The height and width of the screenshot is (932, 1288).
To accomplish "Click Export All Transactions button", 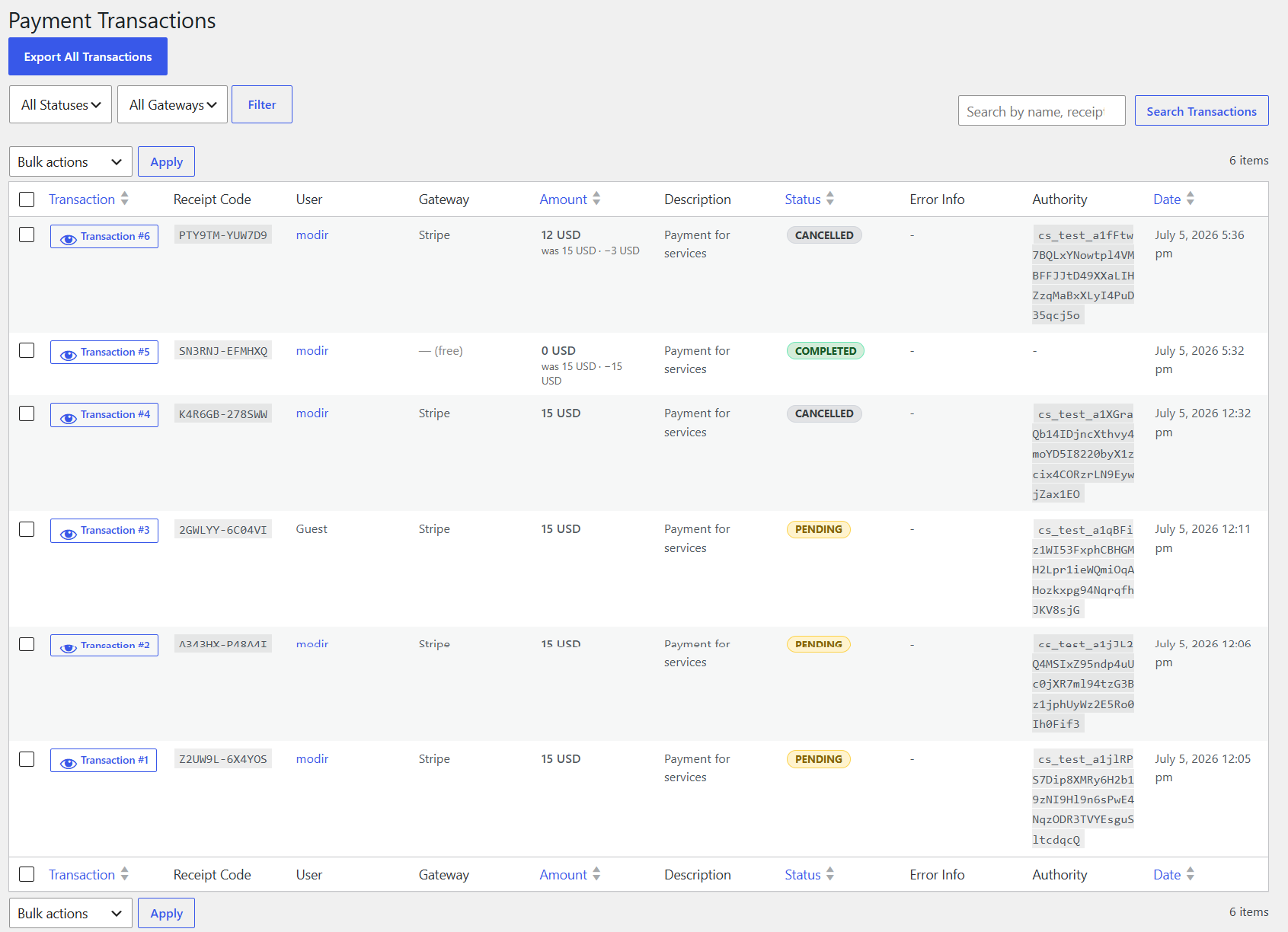I will (88, 56).
